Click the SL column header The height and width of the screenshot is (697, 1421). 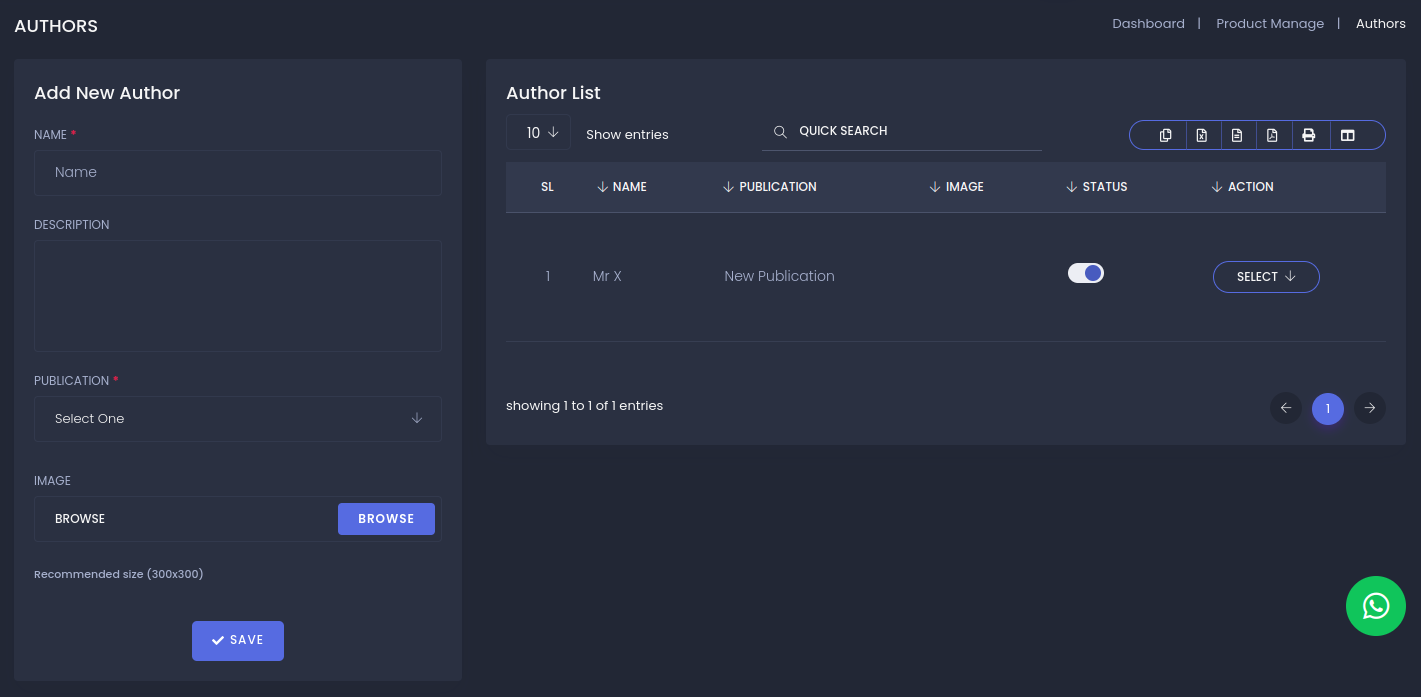point(547,187)
